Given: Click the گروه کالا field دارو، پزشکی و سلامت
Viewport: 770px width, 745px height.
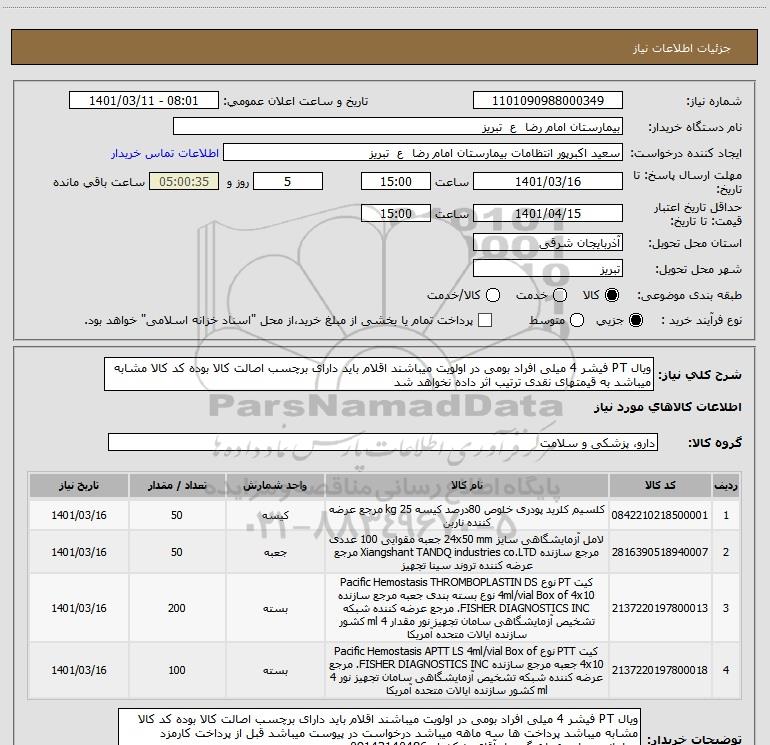Looking at the screenshot, I should click(x=383, y=442).
